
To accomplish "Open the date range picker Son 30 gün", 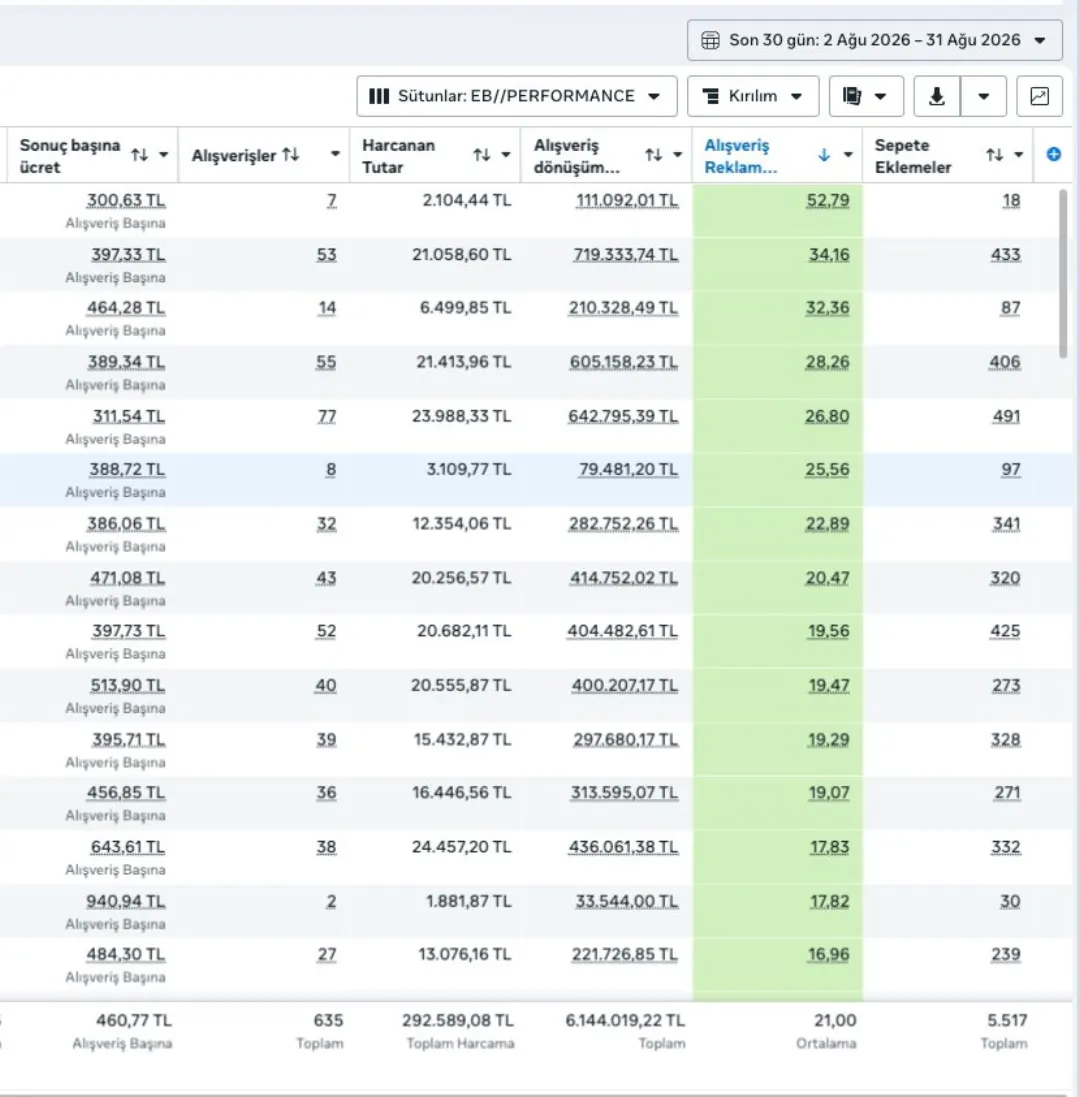I will (x=874, y=41).
